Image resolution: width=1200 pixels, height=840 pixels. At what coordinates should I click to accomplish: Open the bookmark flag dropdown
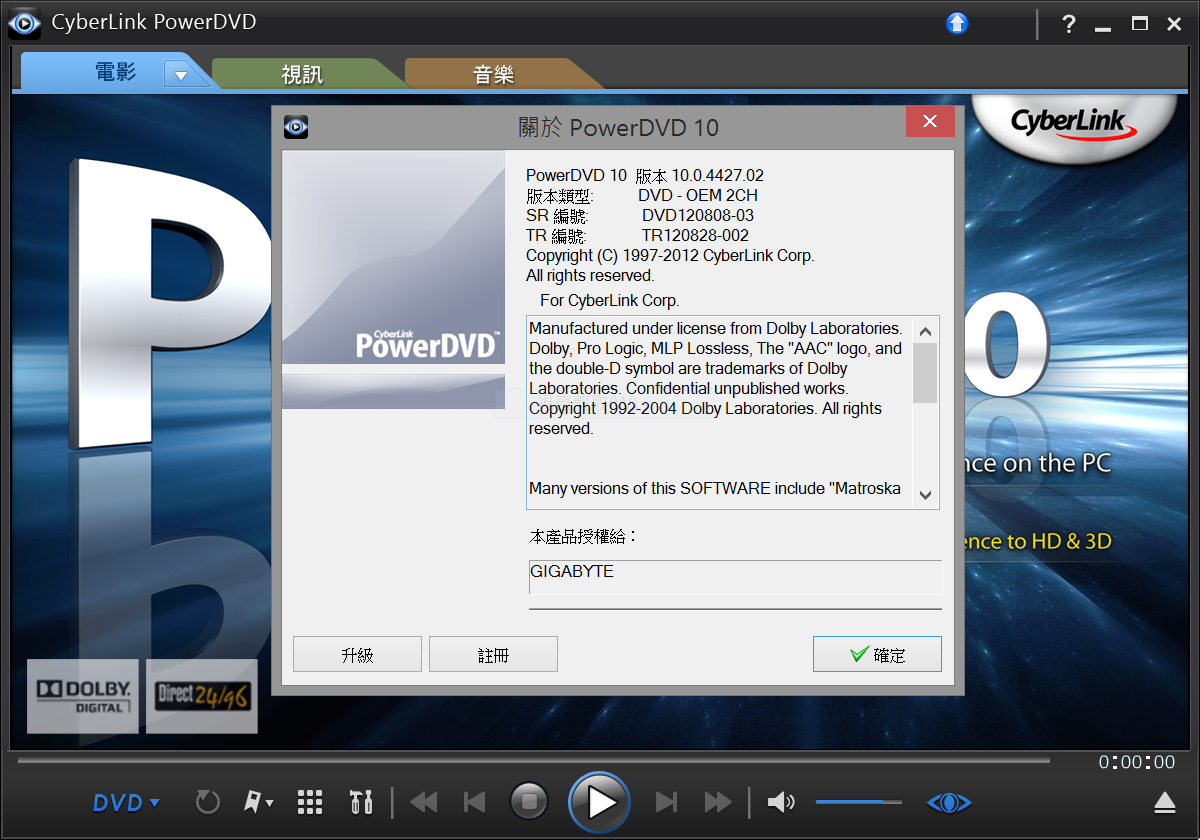coord(259,802)
